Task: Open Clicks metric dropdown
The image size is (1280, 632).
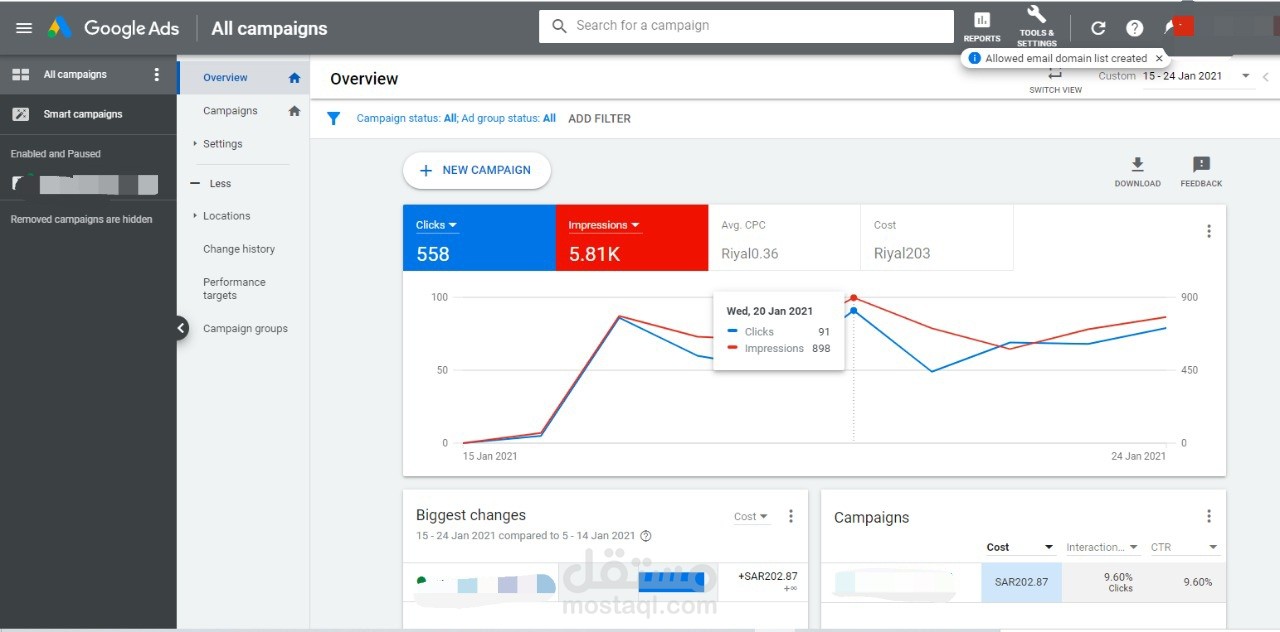Action: [x=436, y=225]
